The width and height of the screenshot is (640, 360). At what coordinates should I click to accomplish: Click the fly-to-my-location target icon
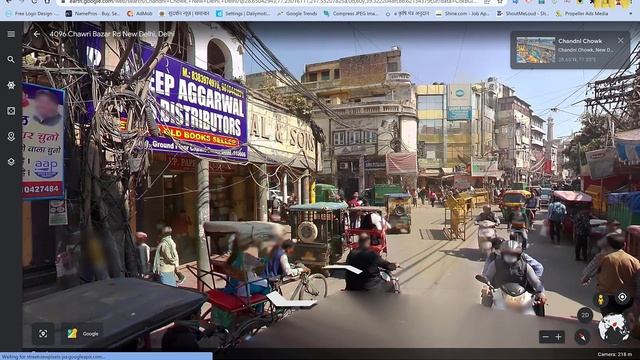622,297
